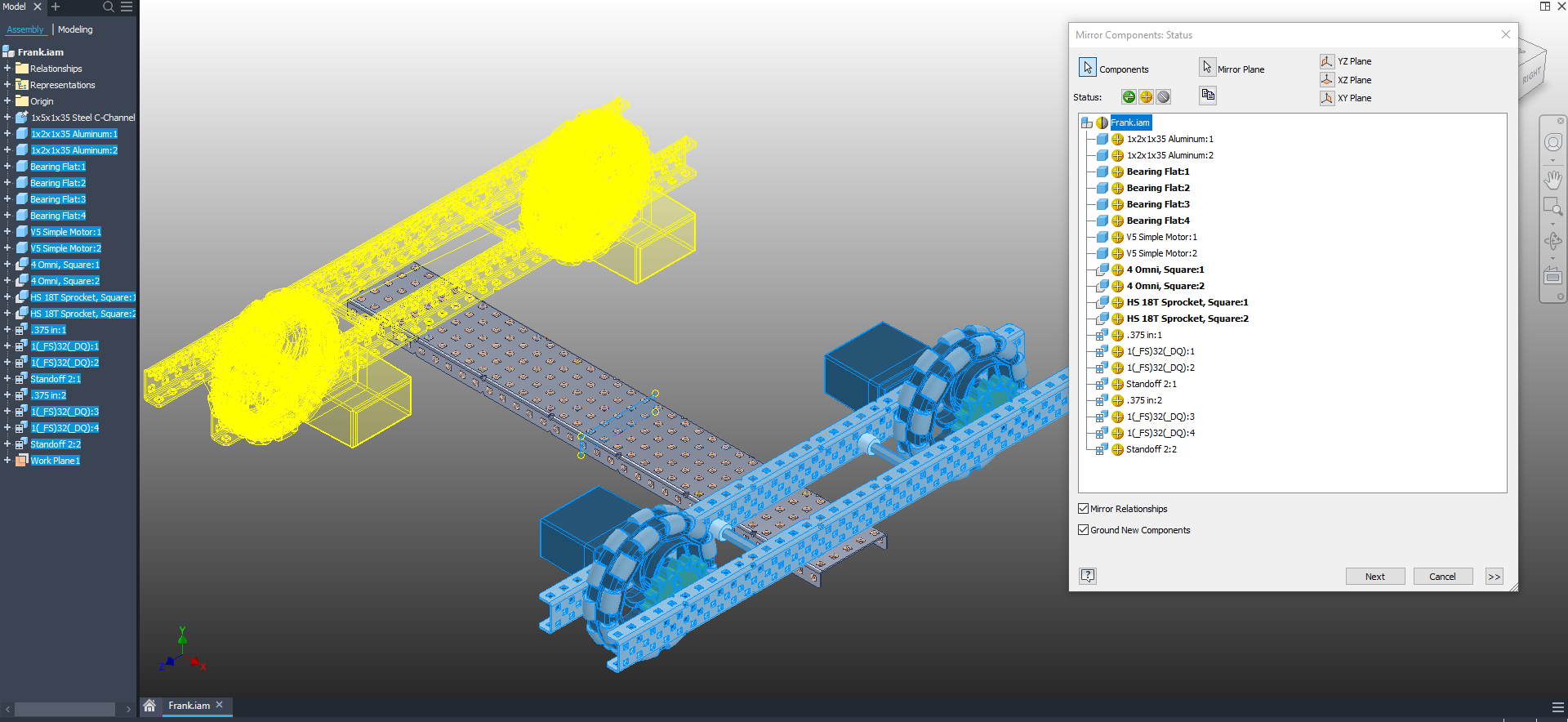This screenshot has height=722, width=1568.
Task: Toggle the Ground New Components checkbox
Action: point(1084,529)
